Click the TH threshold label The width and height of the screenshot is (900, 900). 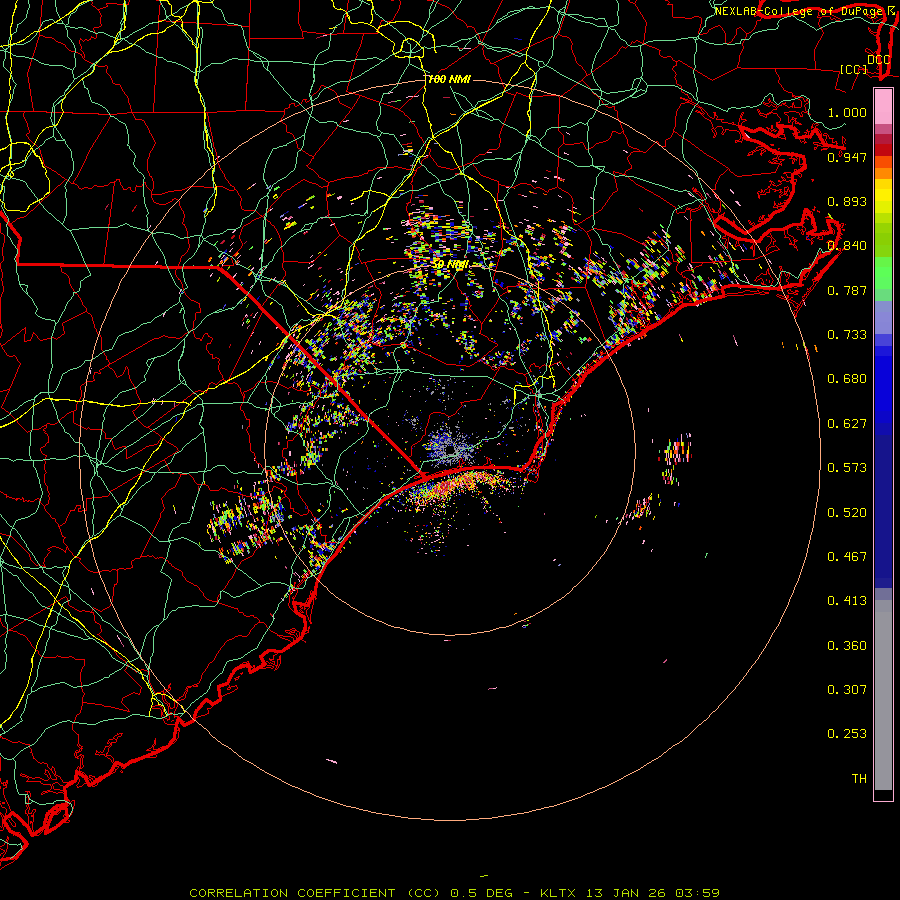pyautogui.click(x=859, y=778)
